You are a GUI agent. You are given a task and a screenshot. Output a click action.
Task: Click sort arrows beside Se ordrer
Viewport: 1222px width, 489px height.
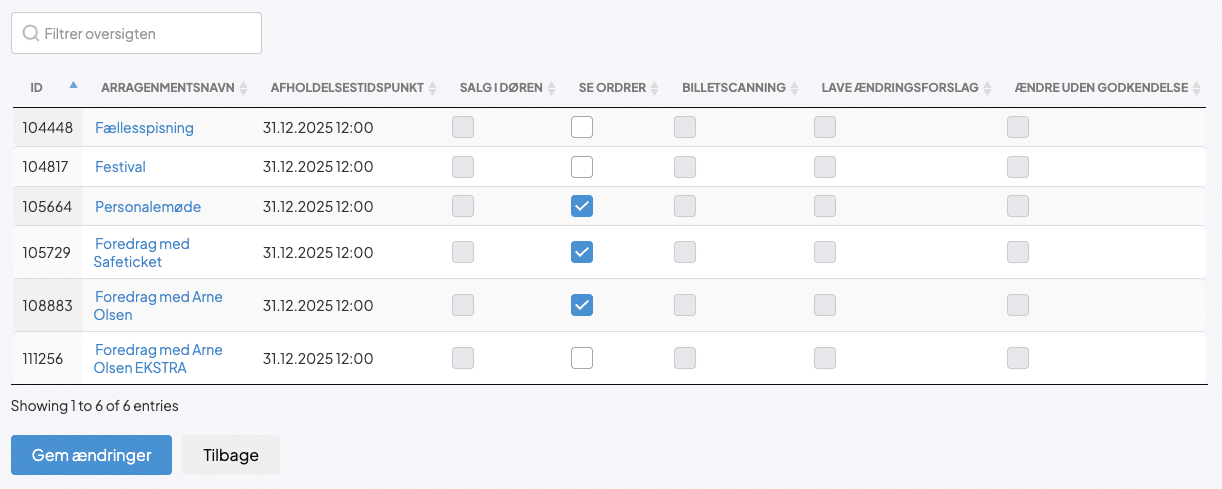click(654, 88)
